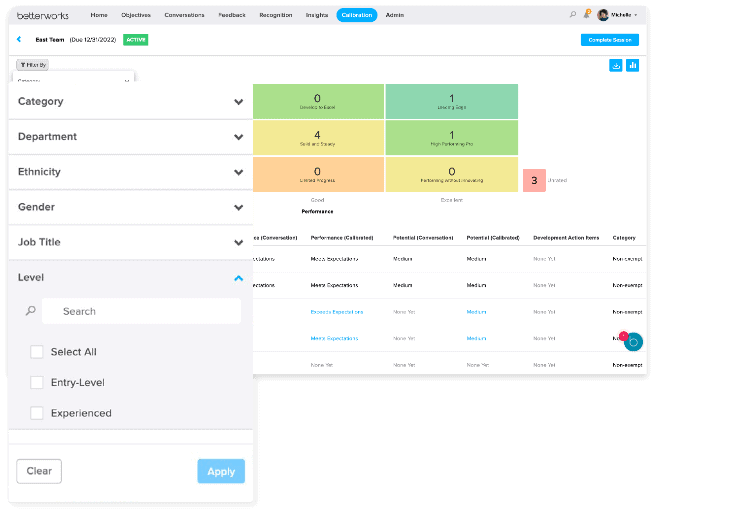This screenshot has height=514, width=731.
Task: Click the Performance (Calibrated) column header
Action: 342,238
